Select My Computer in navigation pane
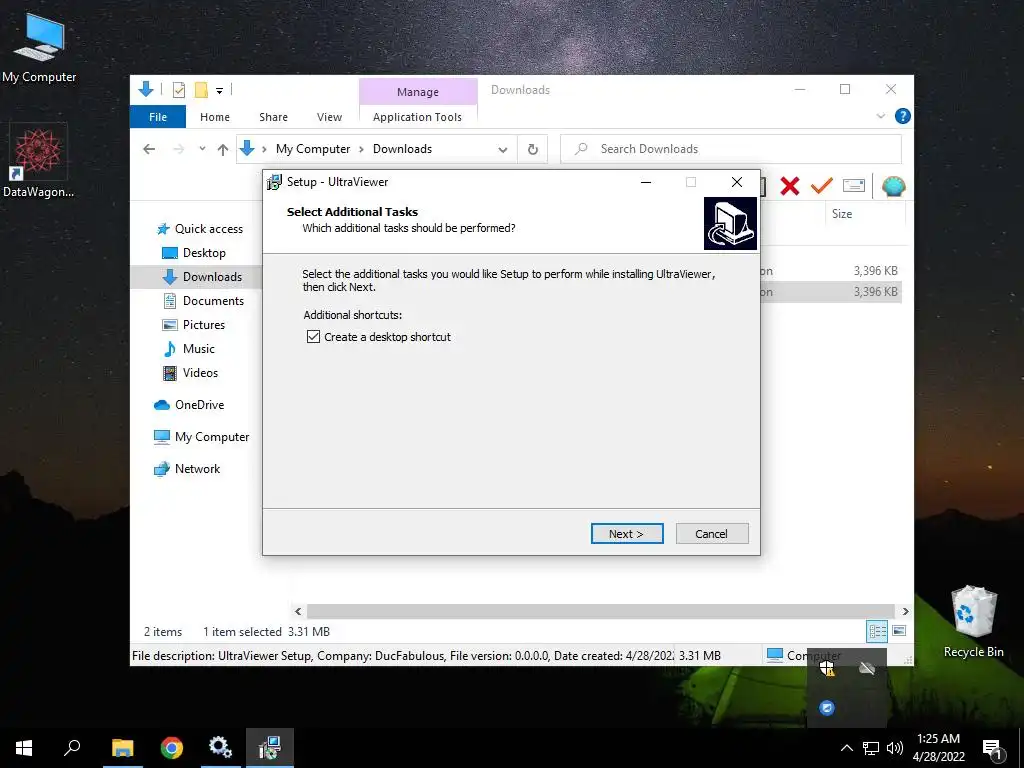1024x768 pixels. point(201,437)
